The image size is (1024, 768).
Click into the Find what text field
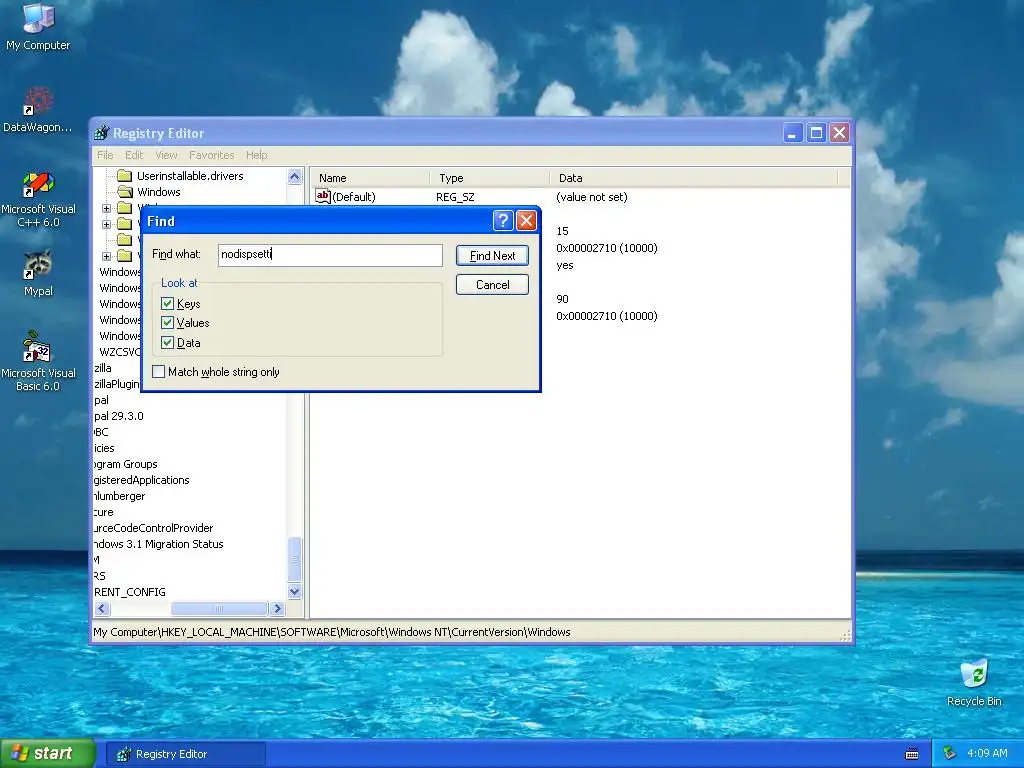(330, 255)
